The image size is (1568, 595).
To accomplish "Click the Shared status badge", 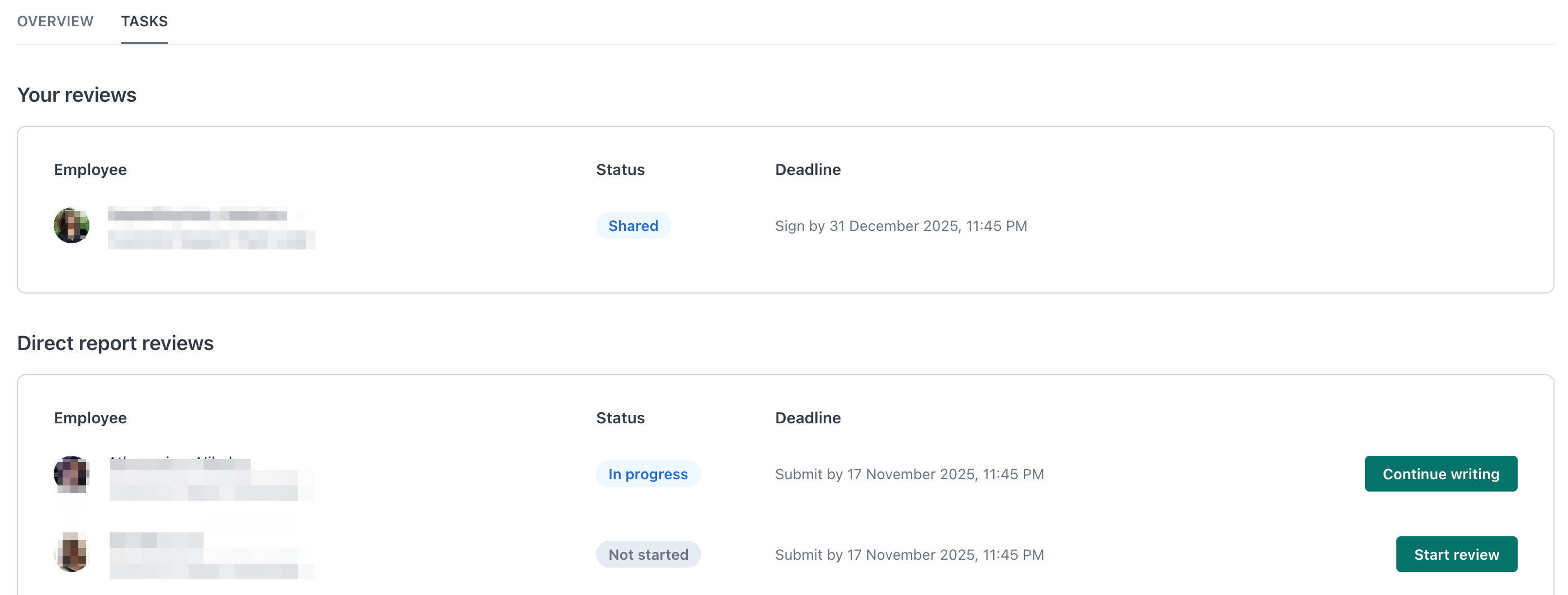I will tap(632, 226).
